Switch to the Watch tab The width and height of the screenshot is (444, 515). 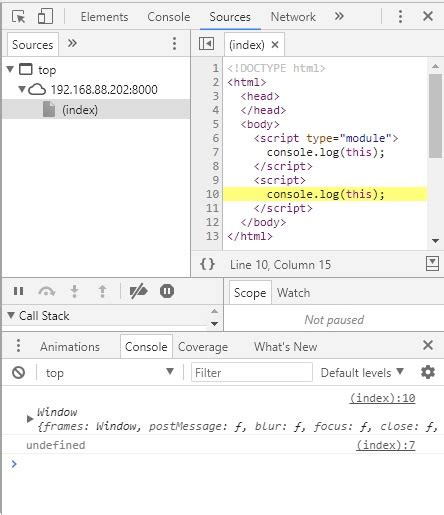click(x=293, y=293)
